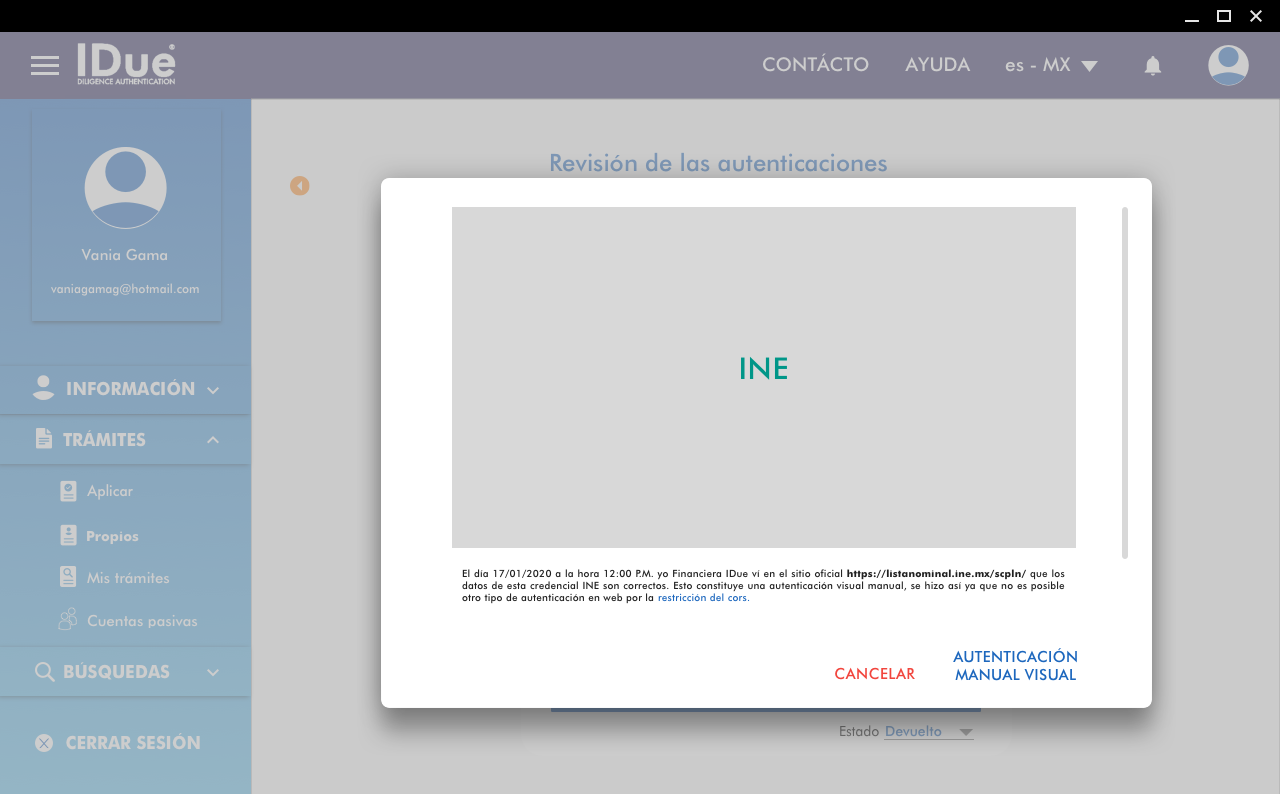Follow the restricción del cors link
The height and width of the screenshot is (794, 1280).
click(x=703, y=598)
